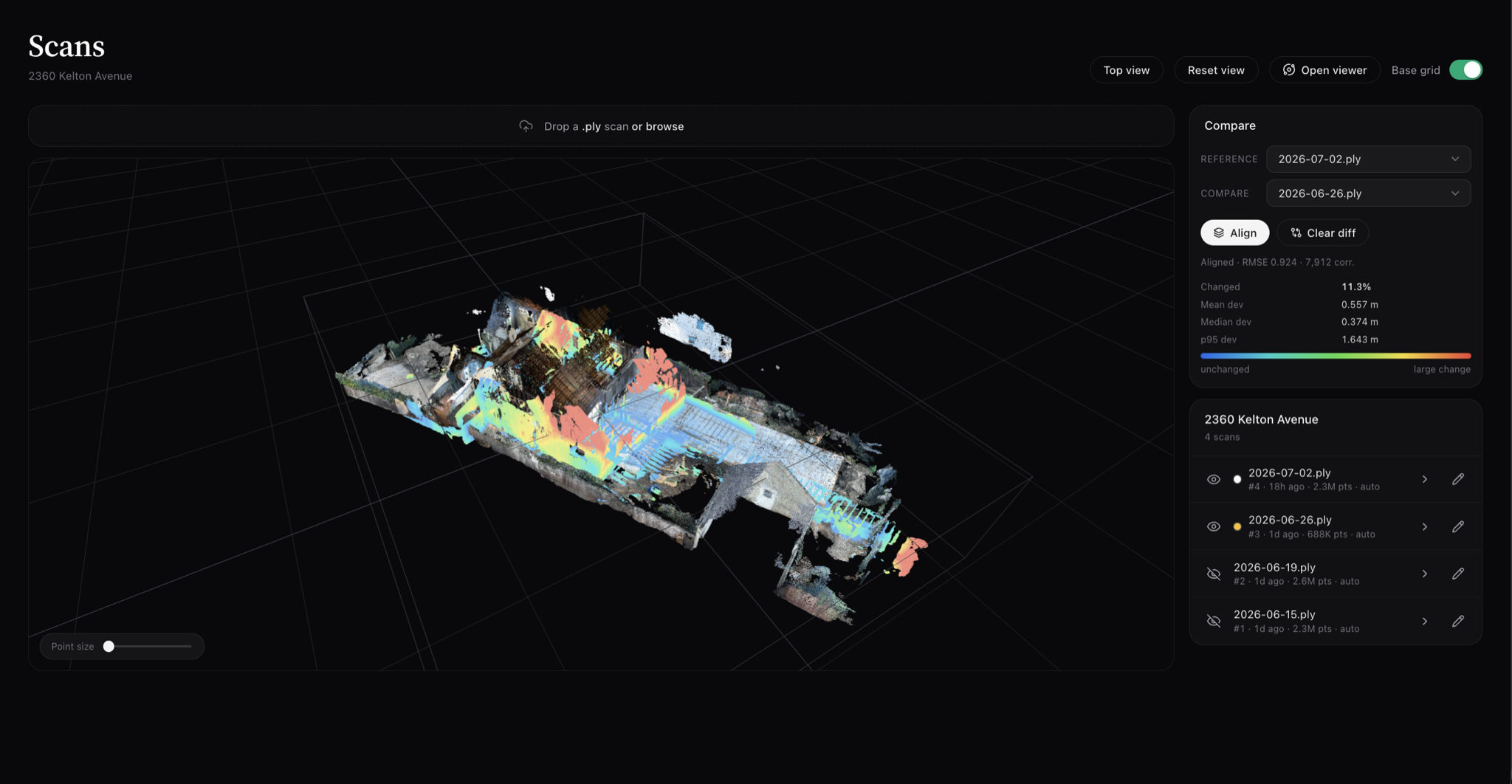1512x784 pixels.
Task: Expand the 2026-06-19.ply row chevron
Action: pos(1424,574)
